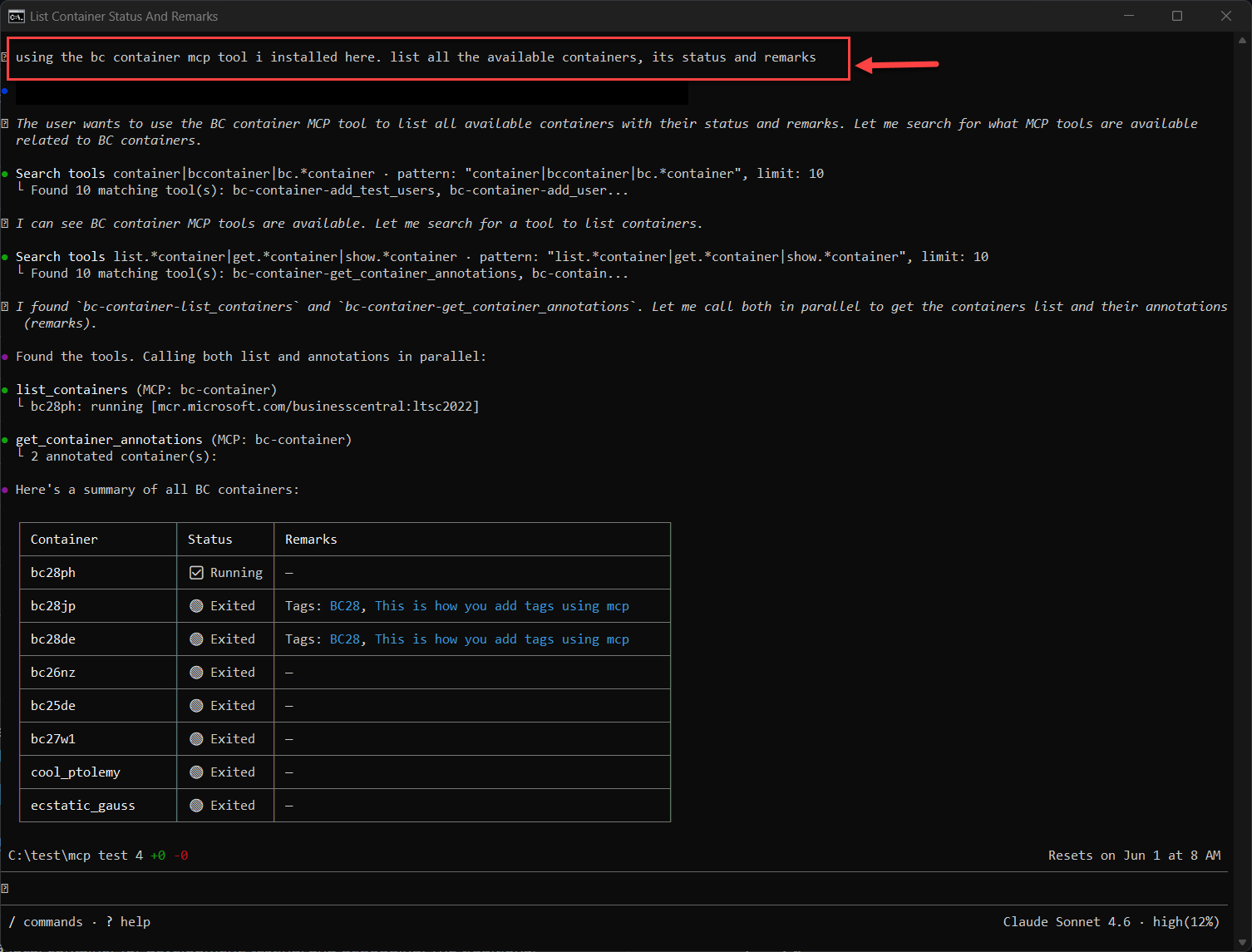Click the user prompt text about bc container mcp
This screenshot has width=1252, height=952.
click(x=416, y=57)
